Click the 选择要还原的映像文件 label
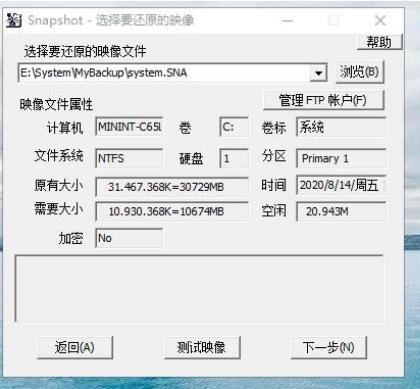The width and height of the screenshot is (420, 389). 85,51
